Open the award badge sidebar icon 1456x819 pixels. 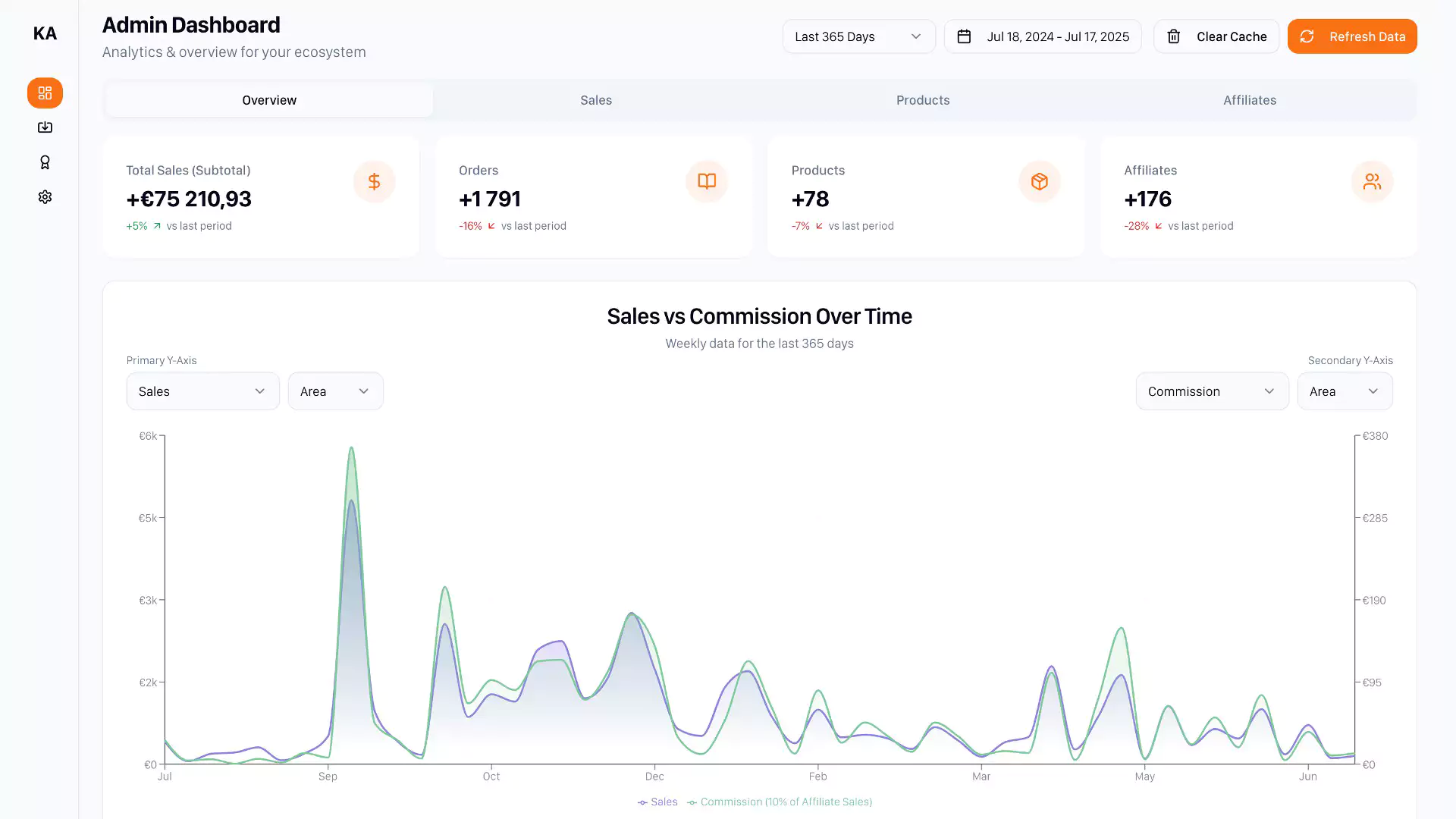[45, 162]
